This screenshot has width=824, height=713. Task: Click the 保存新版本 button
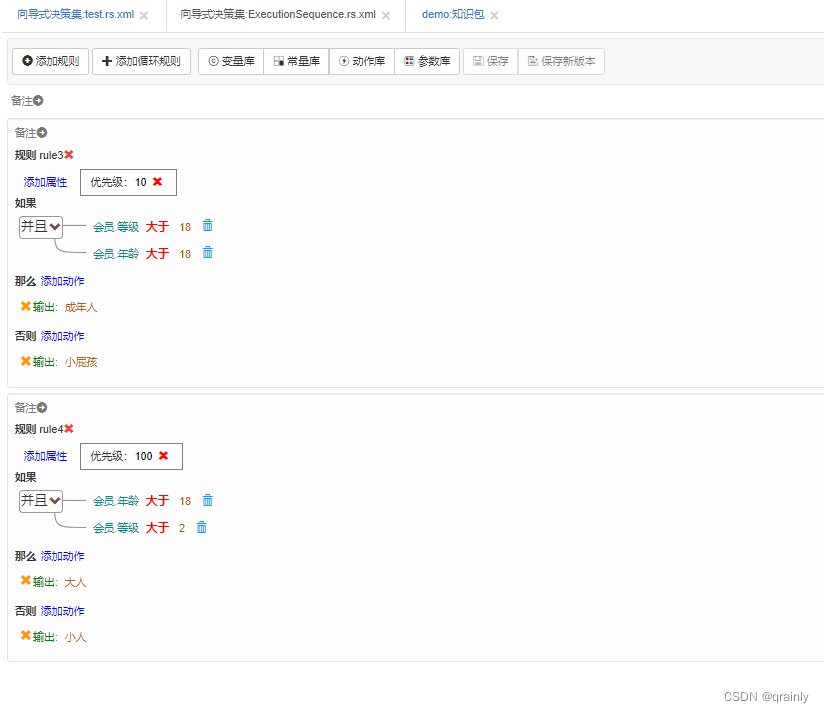(x=561, y=61)
